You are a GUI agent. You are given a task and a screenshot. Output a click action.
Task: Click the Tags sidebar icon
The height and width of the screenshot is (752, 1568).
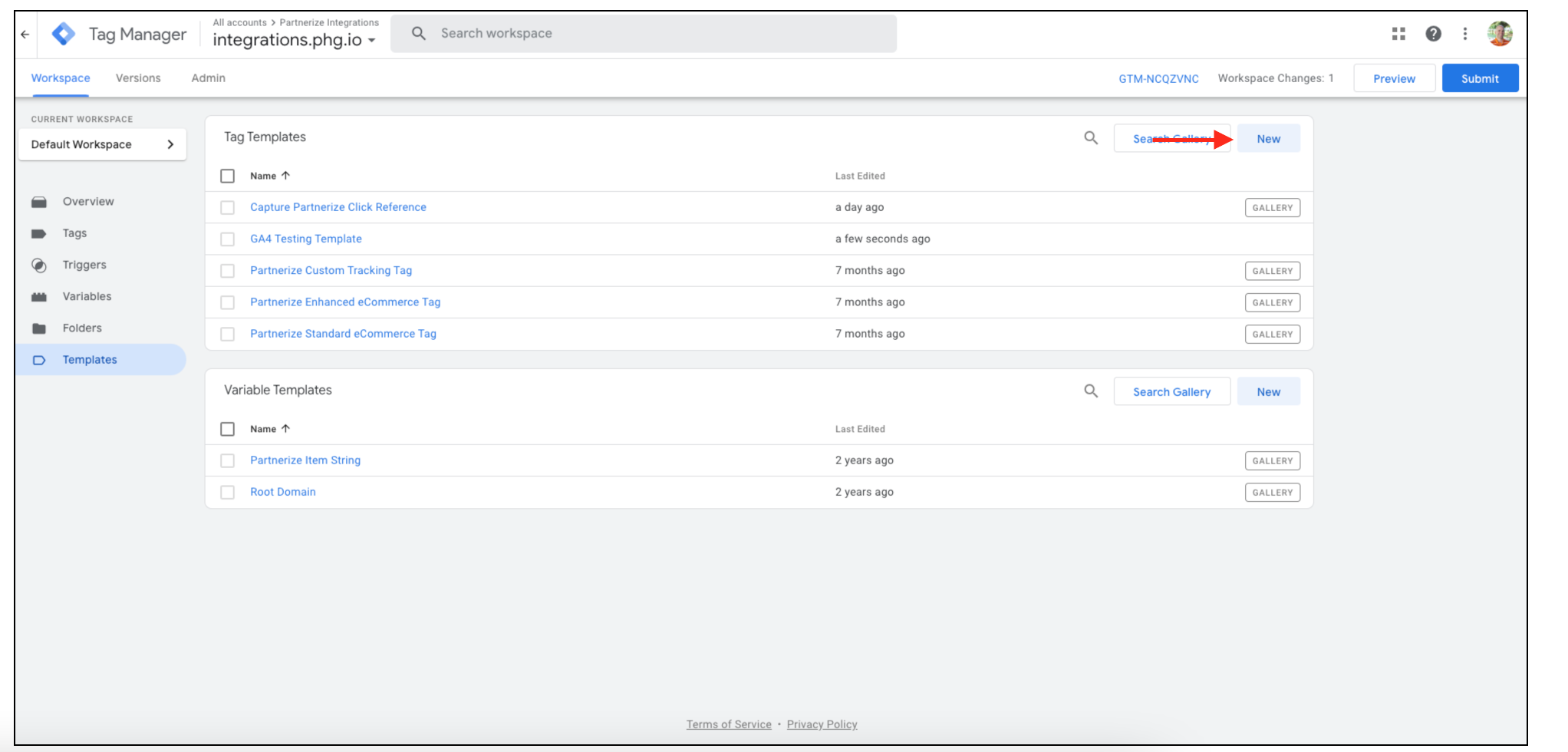pos(39,233)
